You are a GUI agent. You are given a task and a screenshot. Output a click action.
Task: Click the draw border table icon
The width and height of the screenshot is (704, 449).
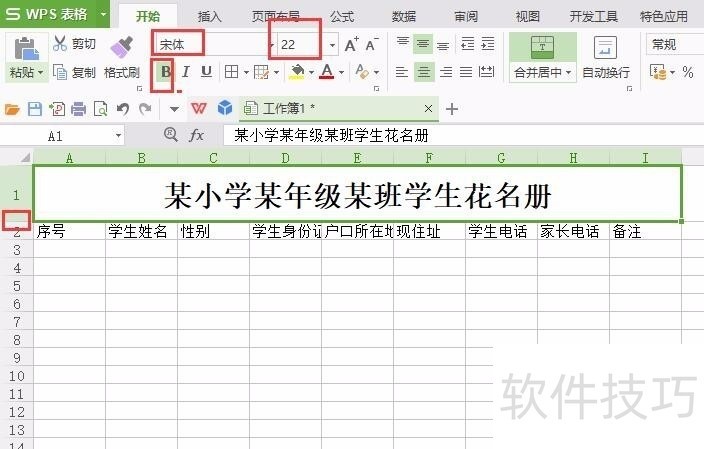(x=261, y=72)
